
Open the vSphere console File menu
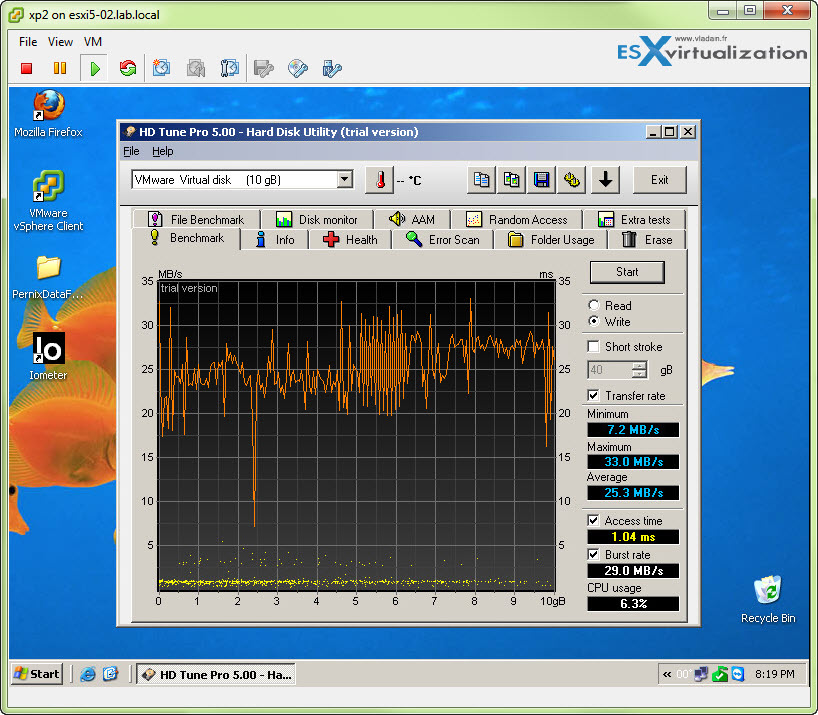click(28, 42)
